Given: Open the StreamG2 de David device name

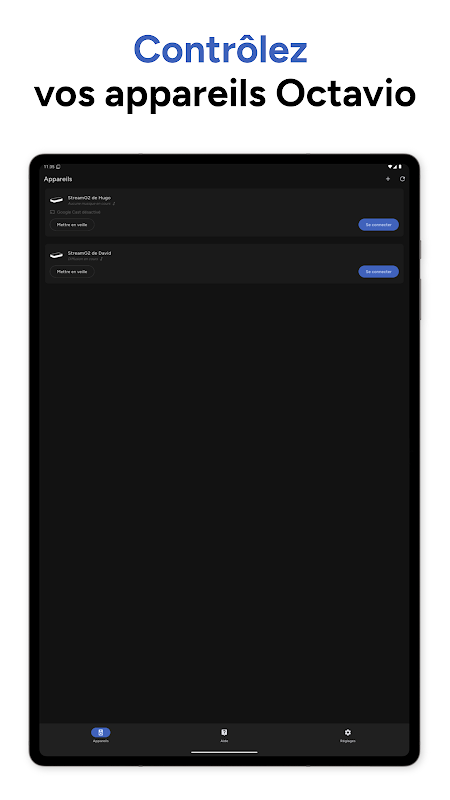Looking at the screenshot, I should [89, 253].
